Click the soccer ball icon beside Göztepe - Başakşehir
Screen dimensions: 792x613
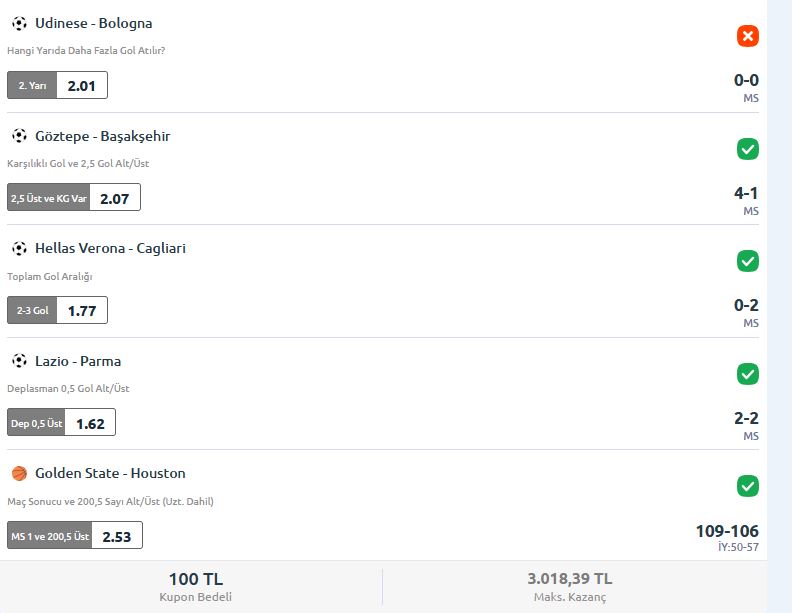19,136
